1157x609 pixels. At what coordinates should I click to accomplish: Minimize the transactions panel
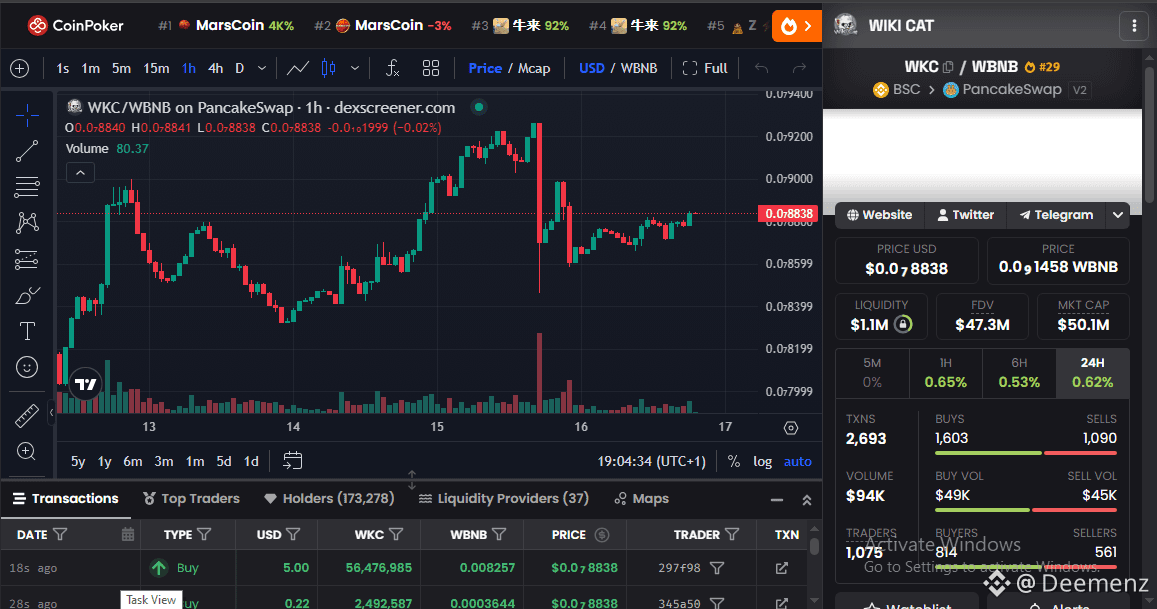pyautogui.click(x=777, y=500)
